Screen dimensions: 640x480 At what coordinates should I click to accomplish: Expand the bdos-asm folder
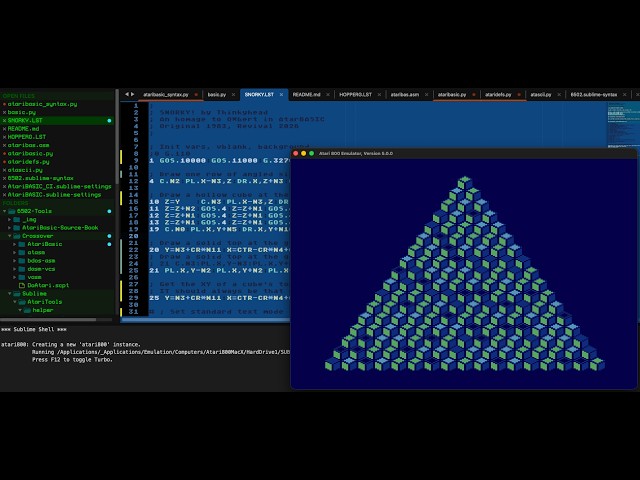pos(15,261)
